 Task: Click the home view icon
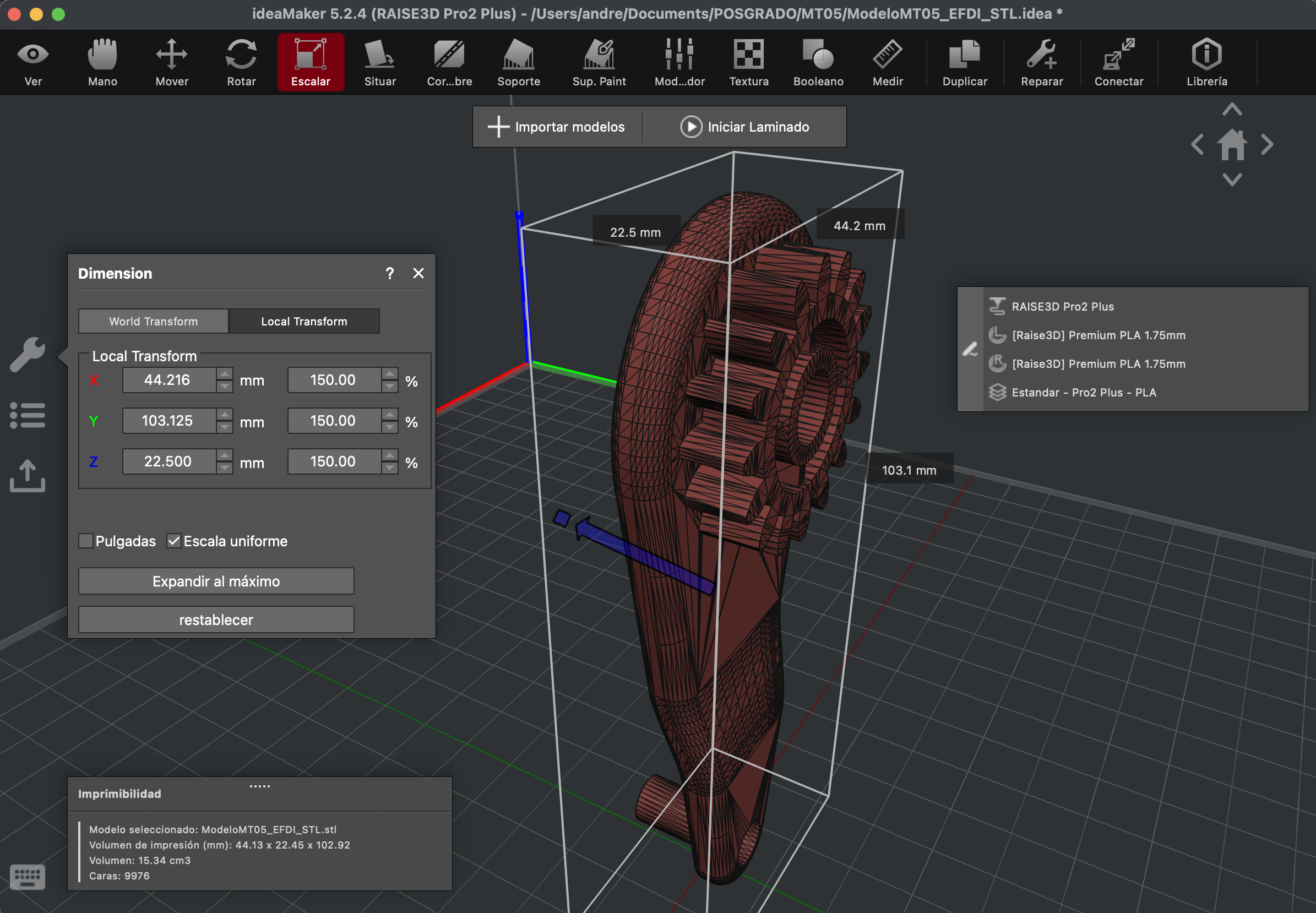[1232, 145]
